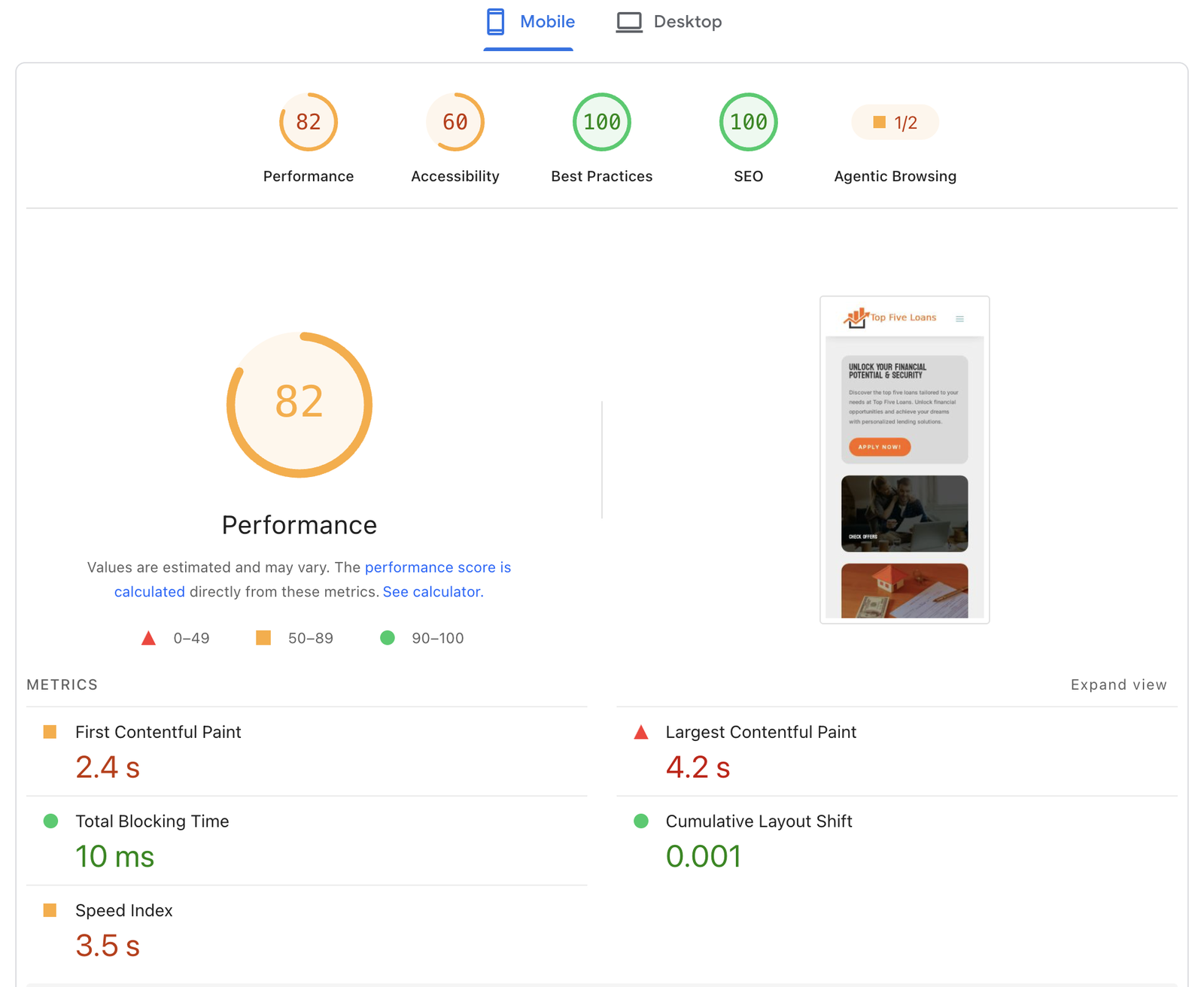1204x987 pixels.
Task: Click the green circle 90–100 legend icon
Action: [x=388, y=638]
